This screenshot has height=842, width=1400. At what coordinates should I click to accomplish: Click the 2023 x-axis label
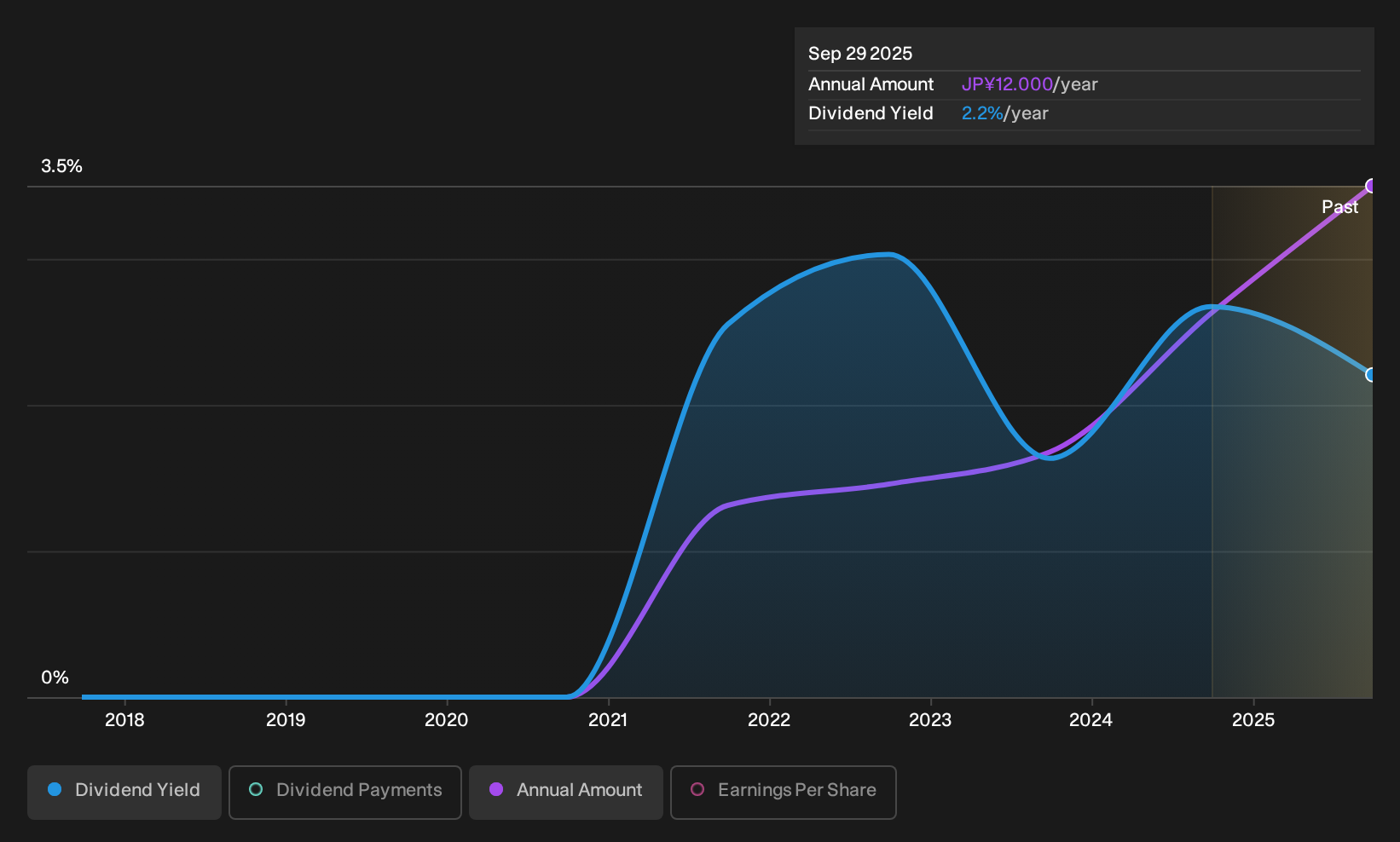[x=930, y=720]
